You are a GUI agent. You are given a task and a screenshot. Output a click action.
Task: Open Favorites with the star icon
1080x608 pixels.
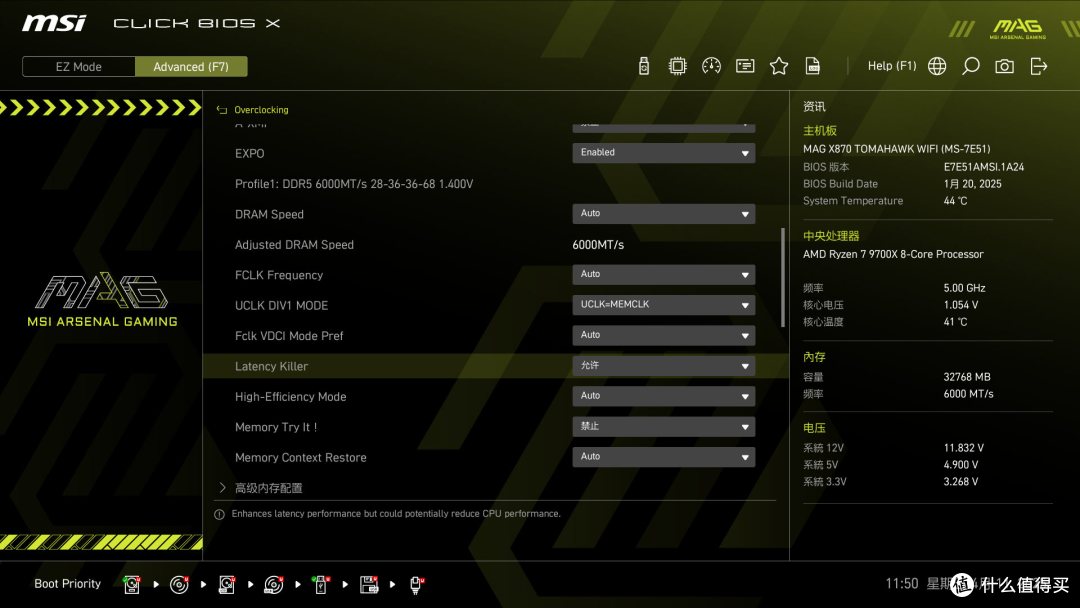(x=778, y=66)
